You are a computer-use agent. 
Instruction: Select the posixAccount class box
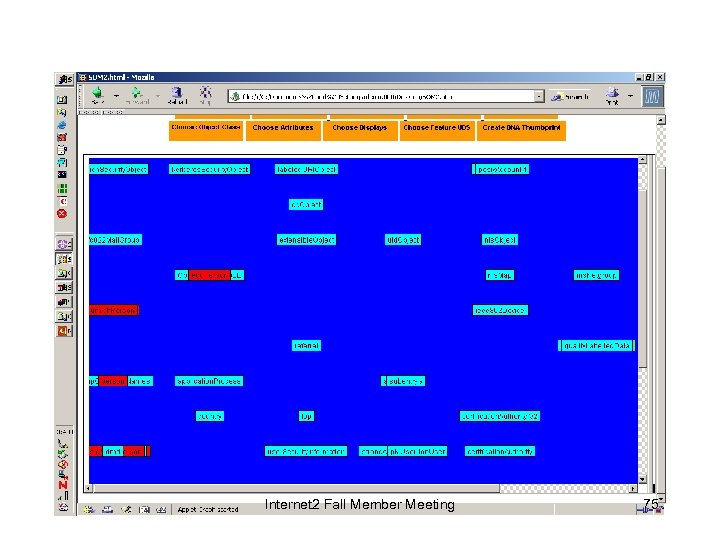tap(500, 169)
